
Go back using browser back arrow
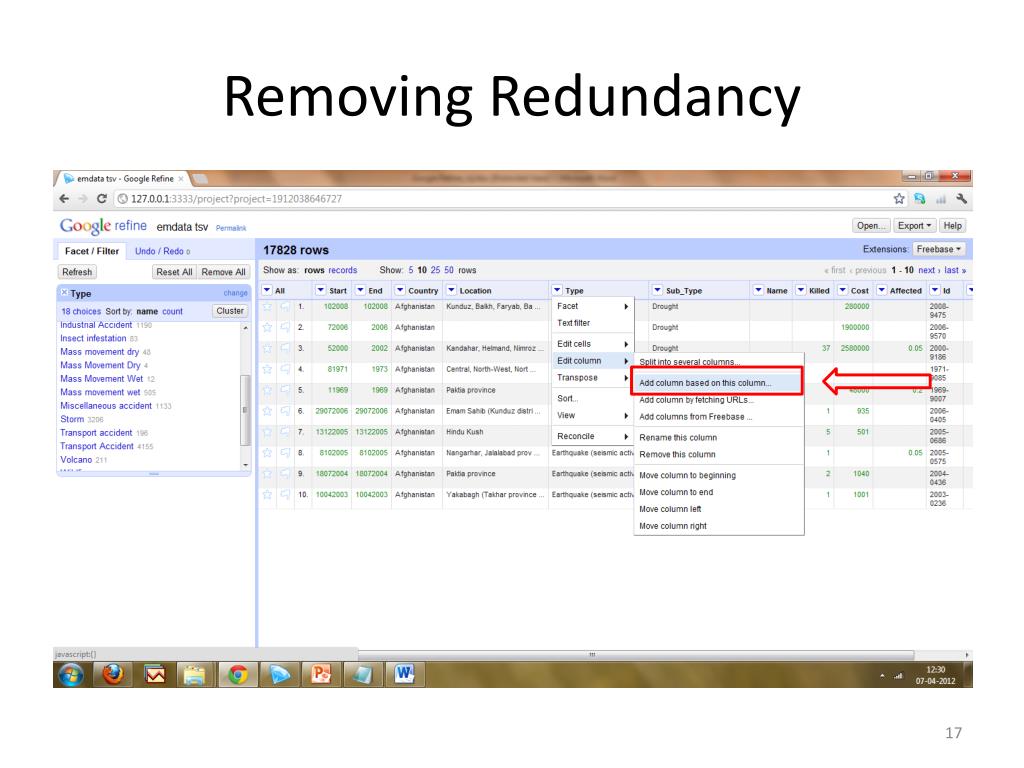pos(64,199)
